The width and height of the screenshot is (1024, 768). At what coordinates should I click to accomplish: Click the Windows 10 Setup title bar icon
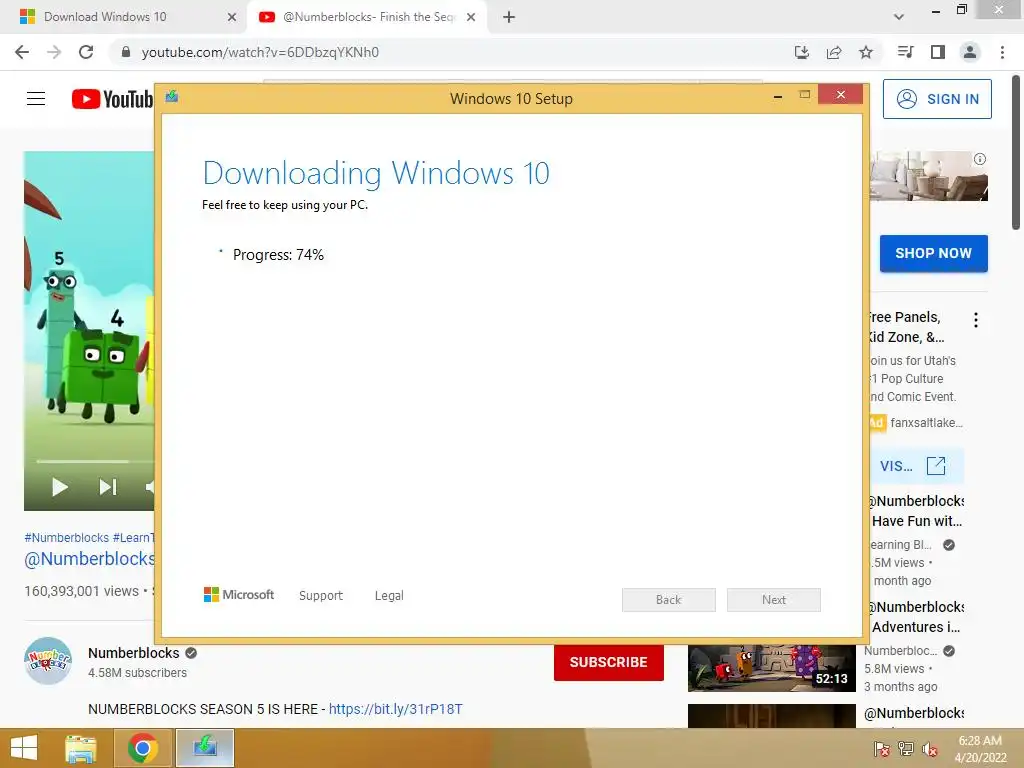tap(172, 97)
